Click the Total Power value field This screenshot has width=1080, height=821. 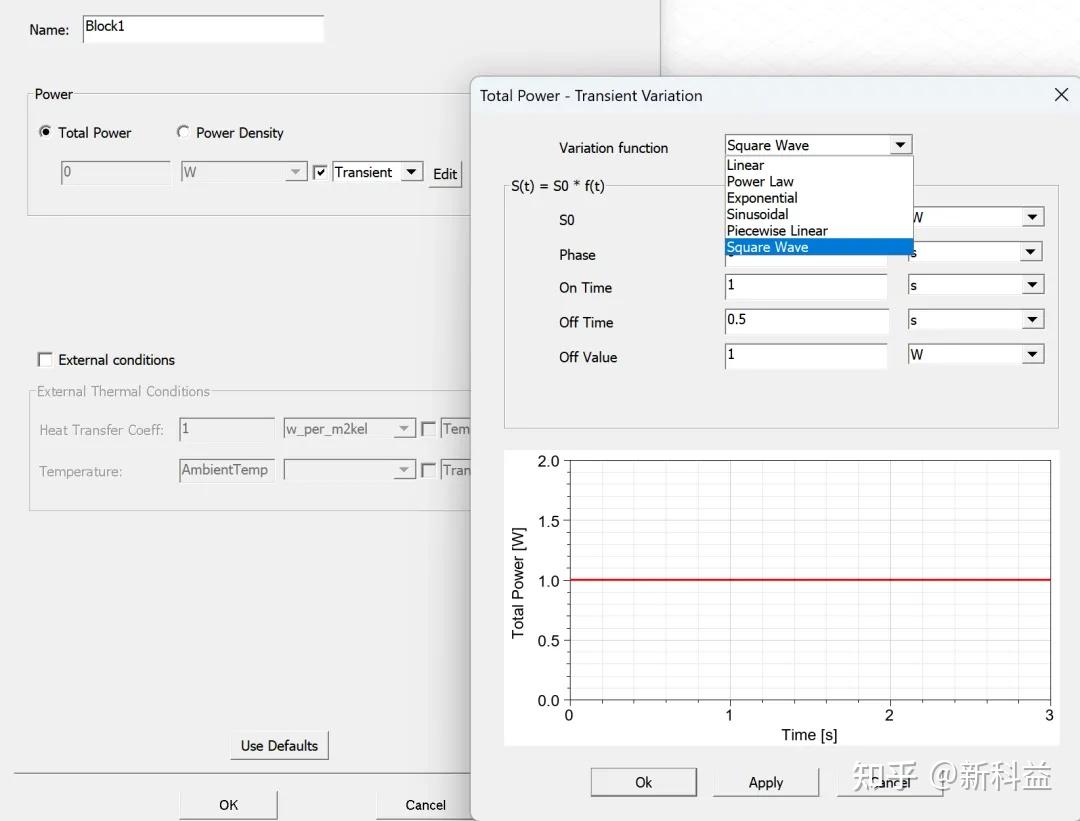pos(115,172)
